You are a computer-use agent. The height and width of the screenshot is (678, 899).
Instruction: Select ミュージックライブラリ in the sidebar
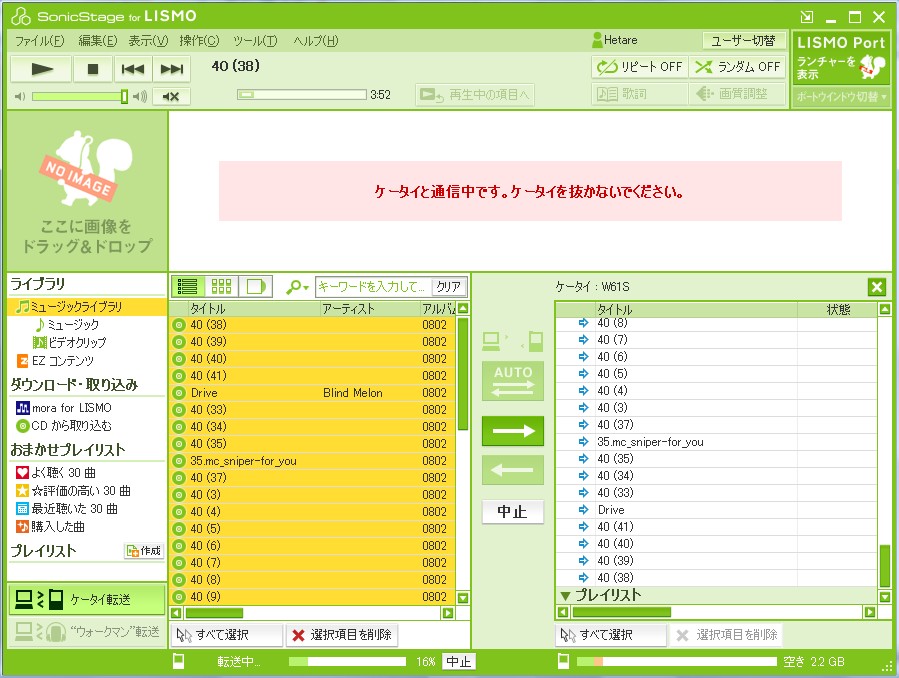pyautogui.click(x=87, y=307)
